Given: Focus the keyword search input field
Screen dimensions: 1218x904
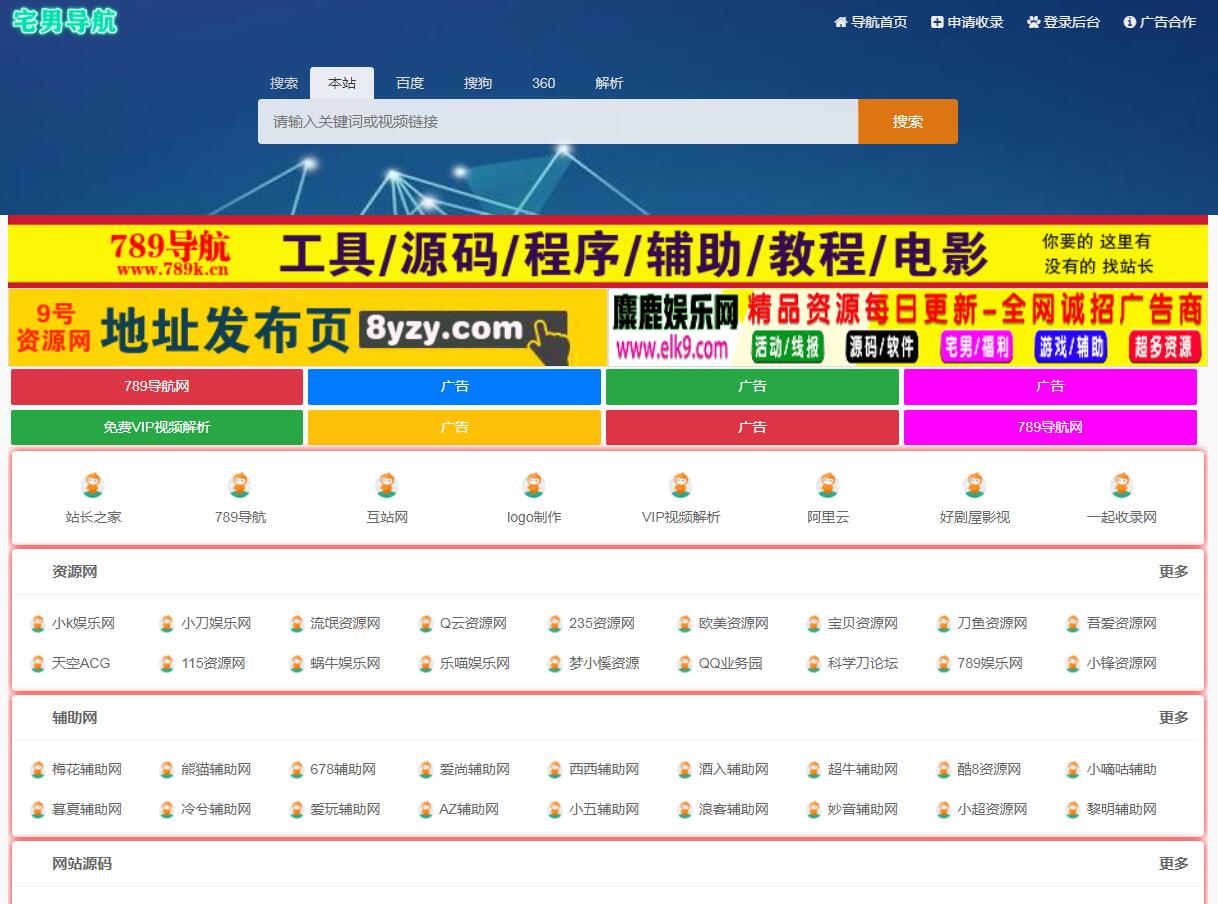Looking at the screenshot, I should (x=557, y=121).
